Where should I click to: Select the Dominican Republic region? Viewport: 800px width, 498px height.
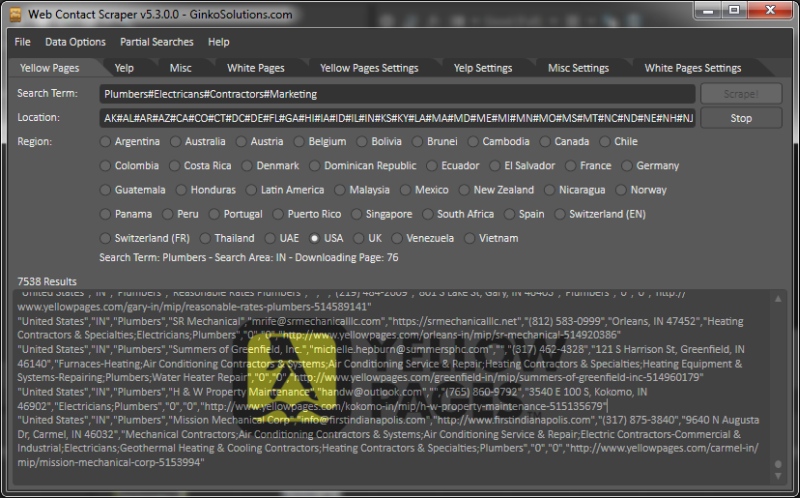pos(363,165)
